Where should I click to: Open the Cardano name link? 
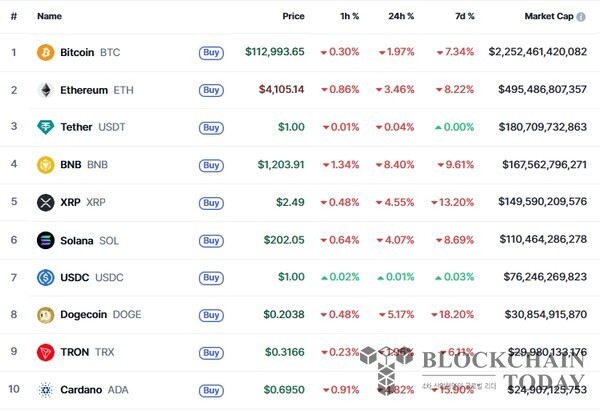[x=81, y=389]
